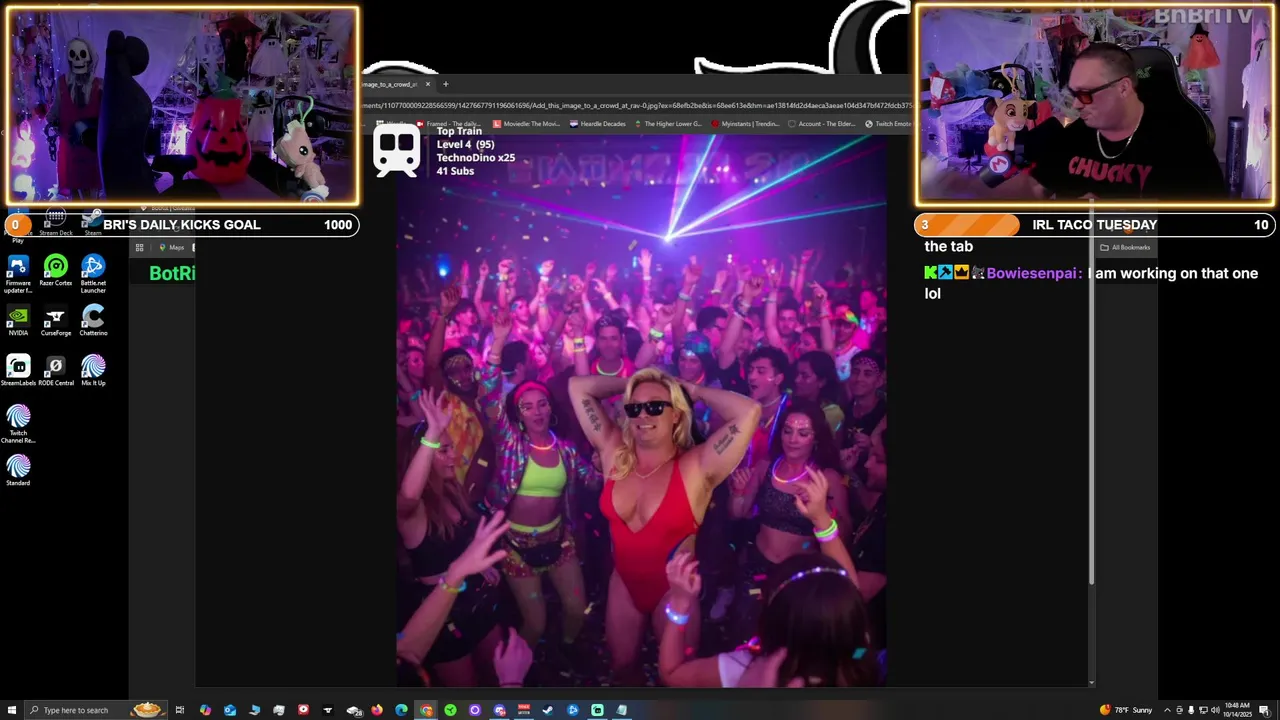
Task: Open a new browser tab
Action: tap(445, 84)
